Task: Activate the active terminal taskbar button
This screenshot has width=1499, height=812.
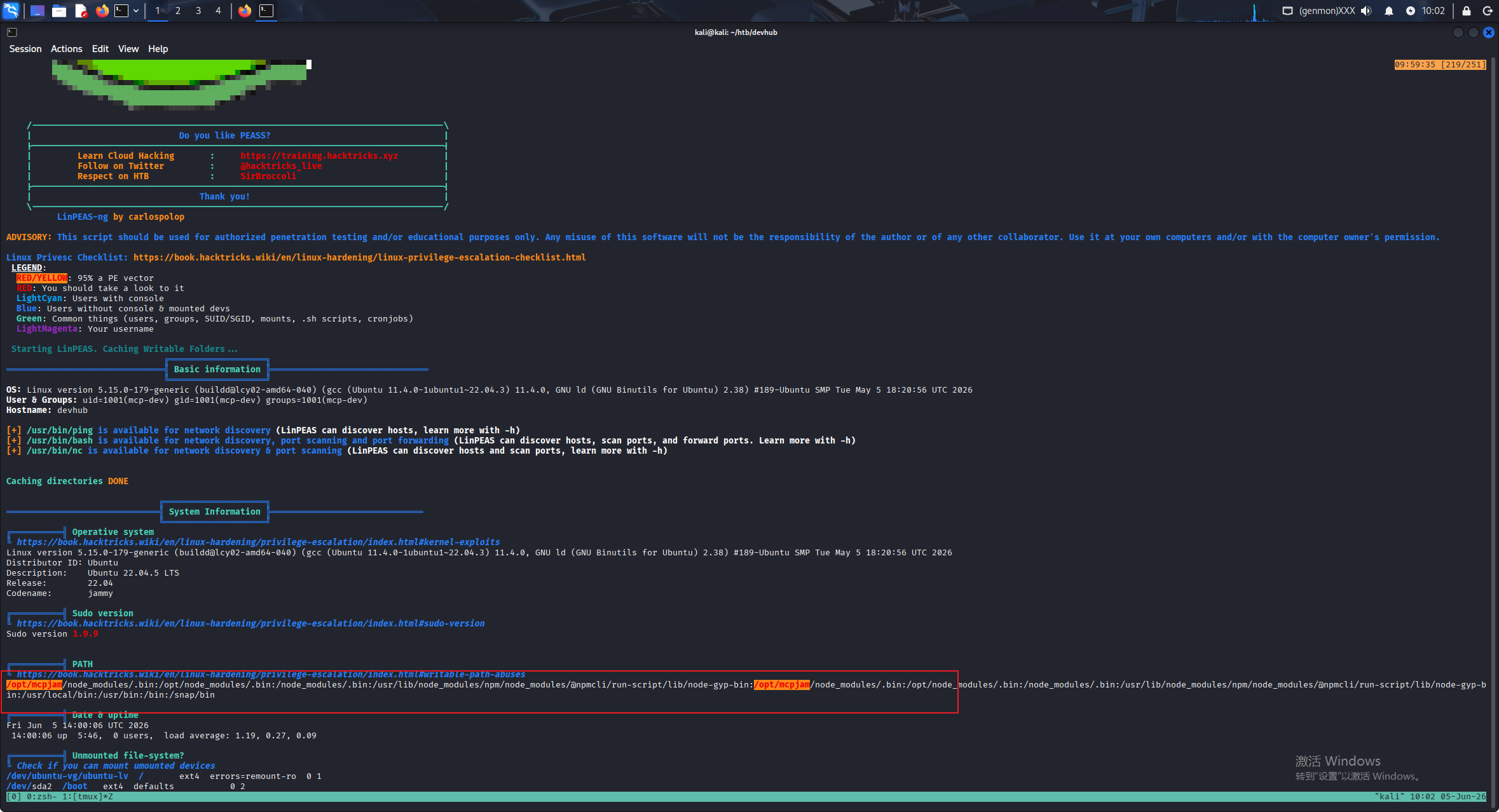Action: (x=266, y=11)
